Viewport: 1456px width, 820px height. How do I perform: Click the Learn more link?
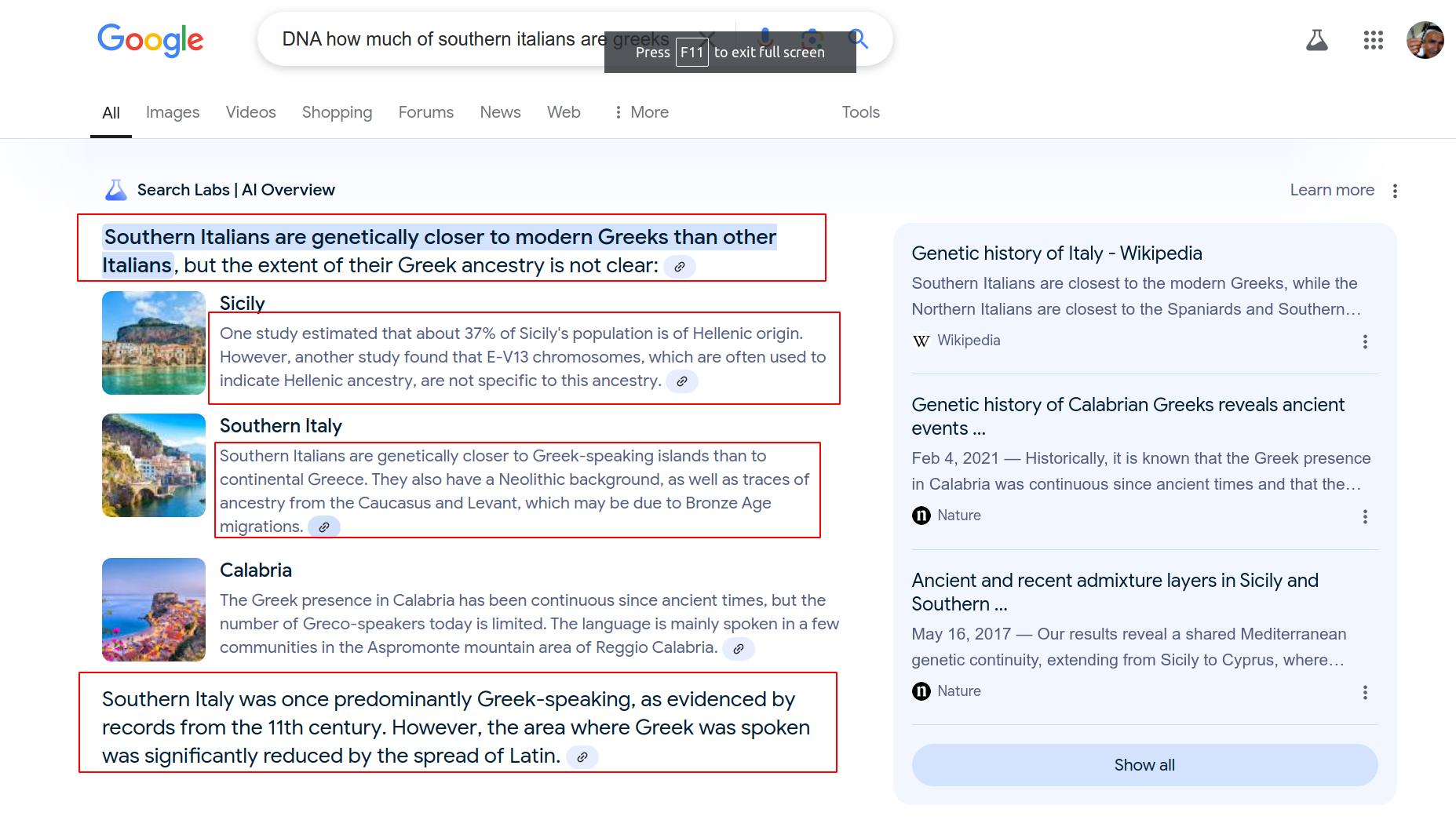point(1331,190)
